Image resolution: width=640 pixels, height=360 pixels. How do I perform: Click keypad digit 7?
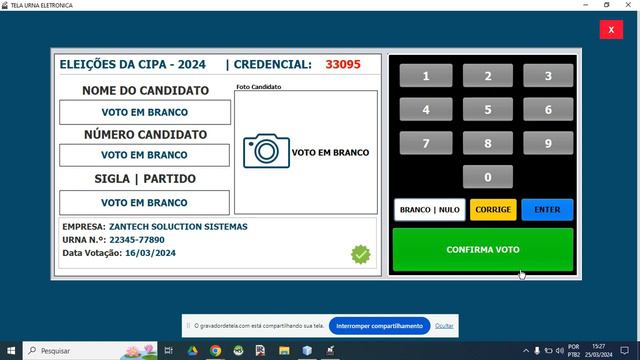pos(426,143)
